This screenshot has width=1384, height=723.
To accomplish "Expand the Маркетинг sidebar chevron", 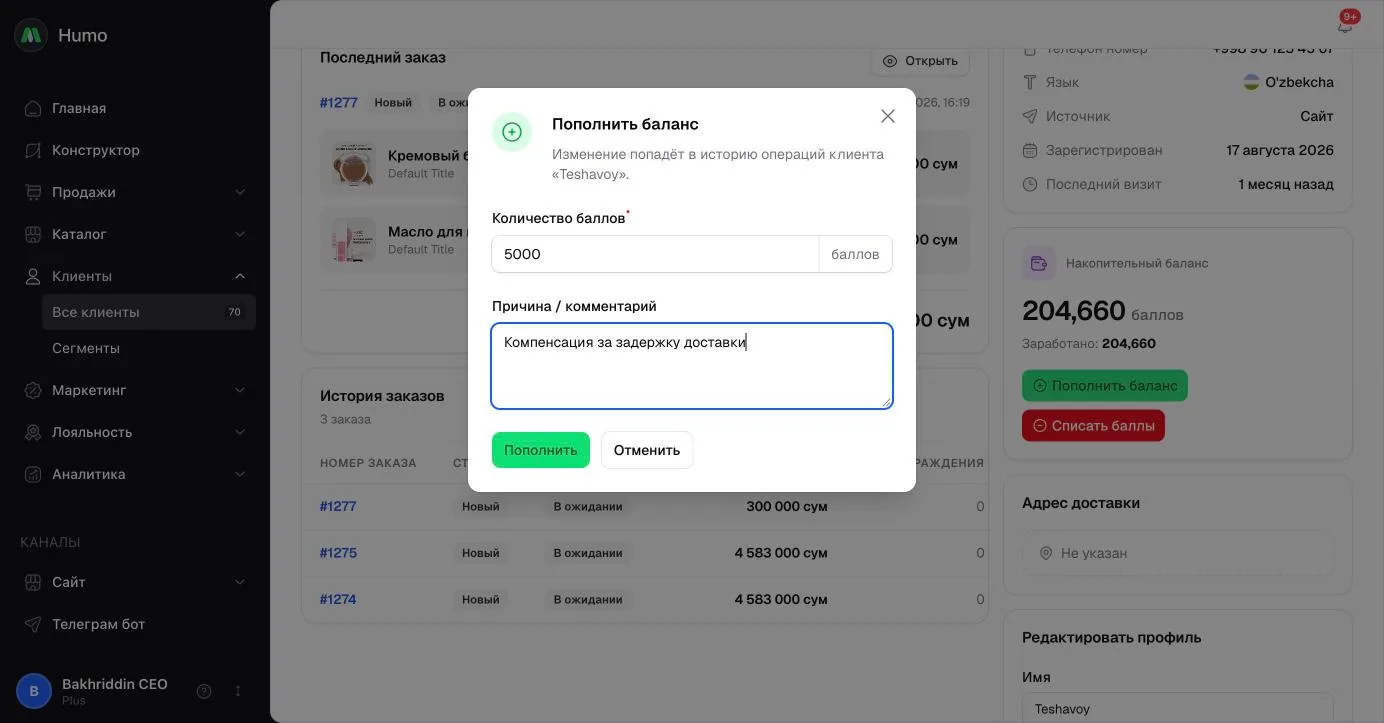I will point(240,390).
